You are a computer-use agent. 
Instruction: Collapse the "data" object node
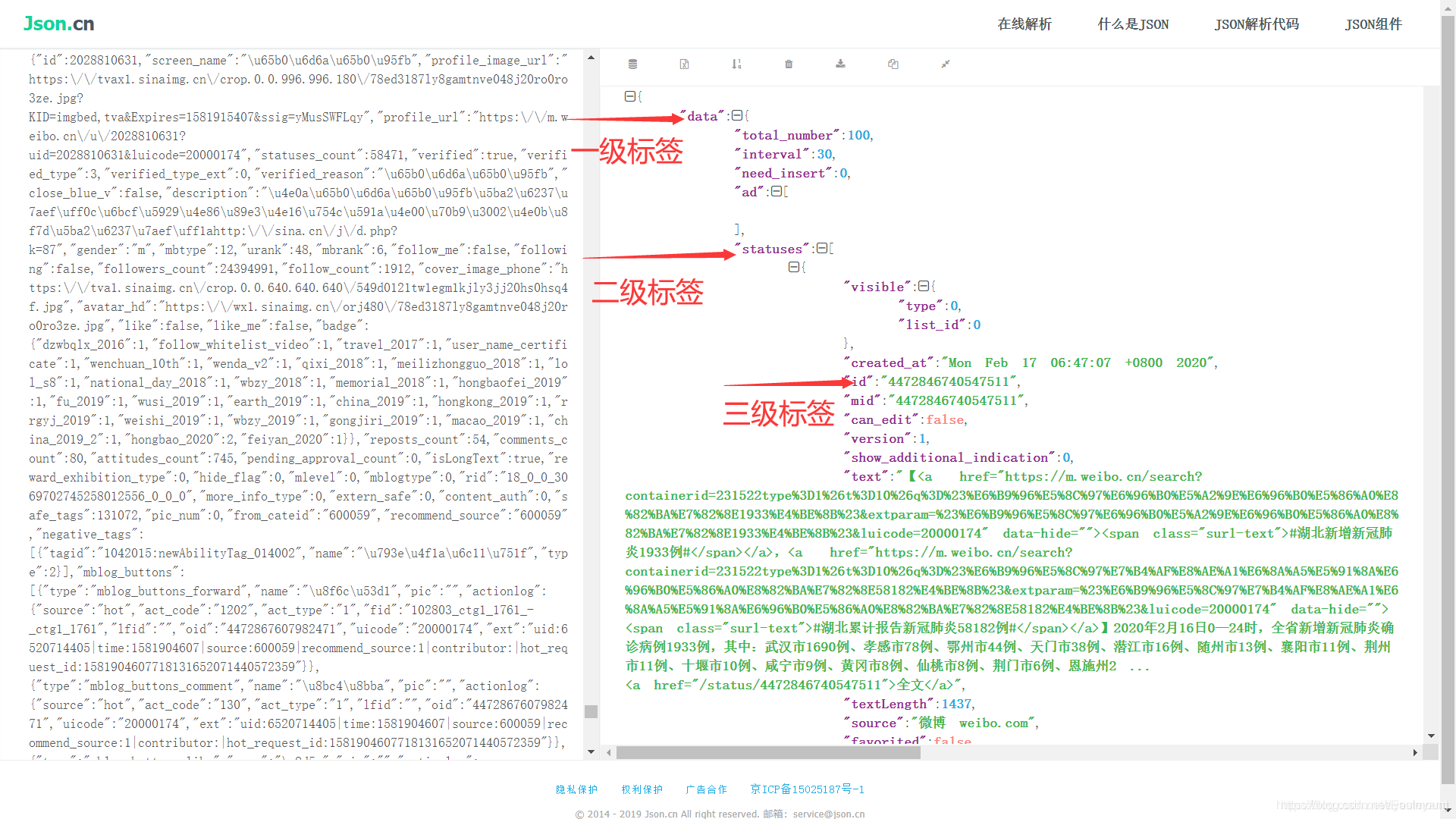coord(736,115)
